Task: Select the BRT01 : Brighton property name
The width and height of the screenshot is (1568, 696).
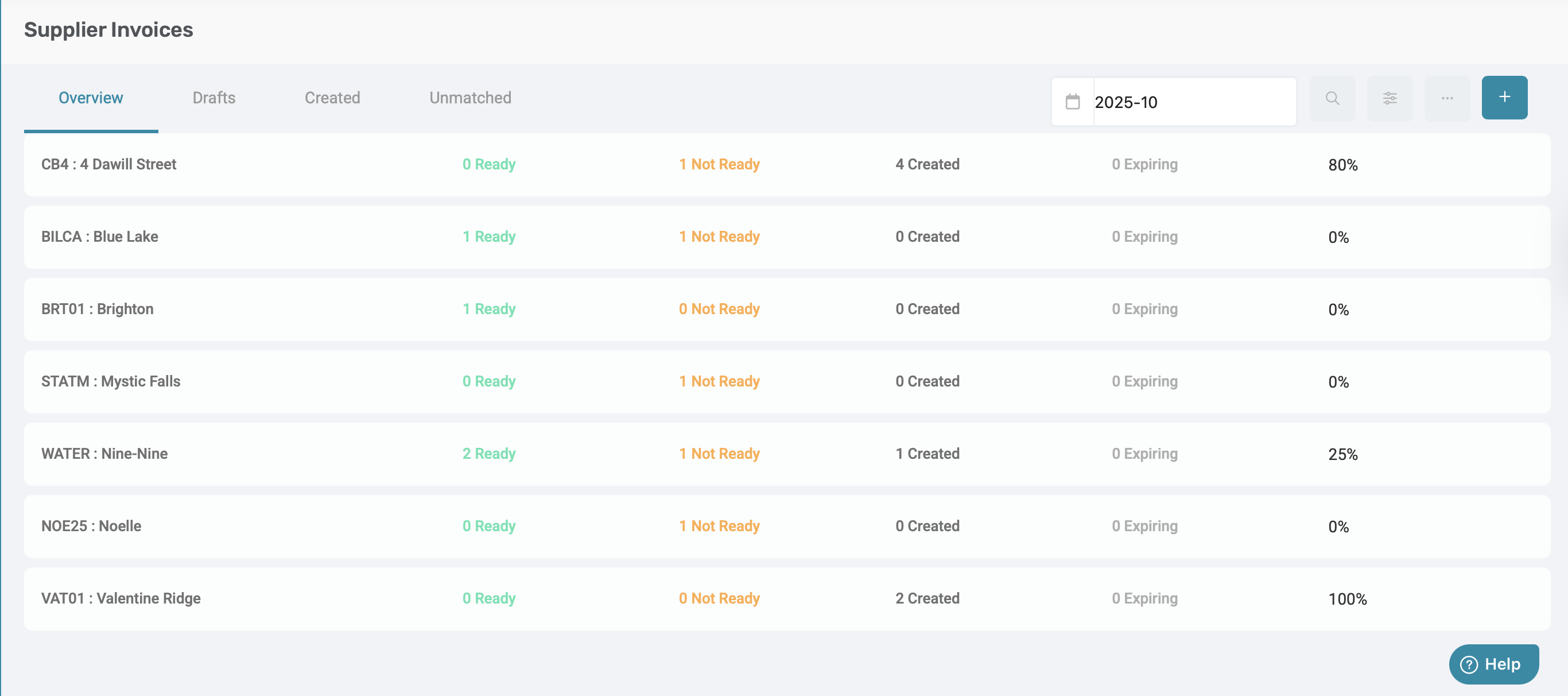Action: coord(98,310)
